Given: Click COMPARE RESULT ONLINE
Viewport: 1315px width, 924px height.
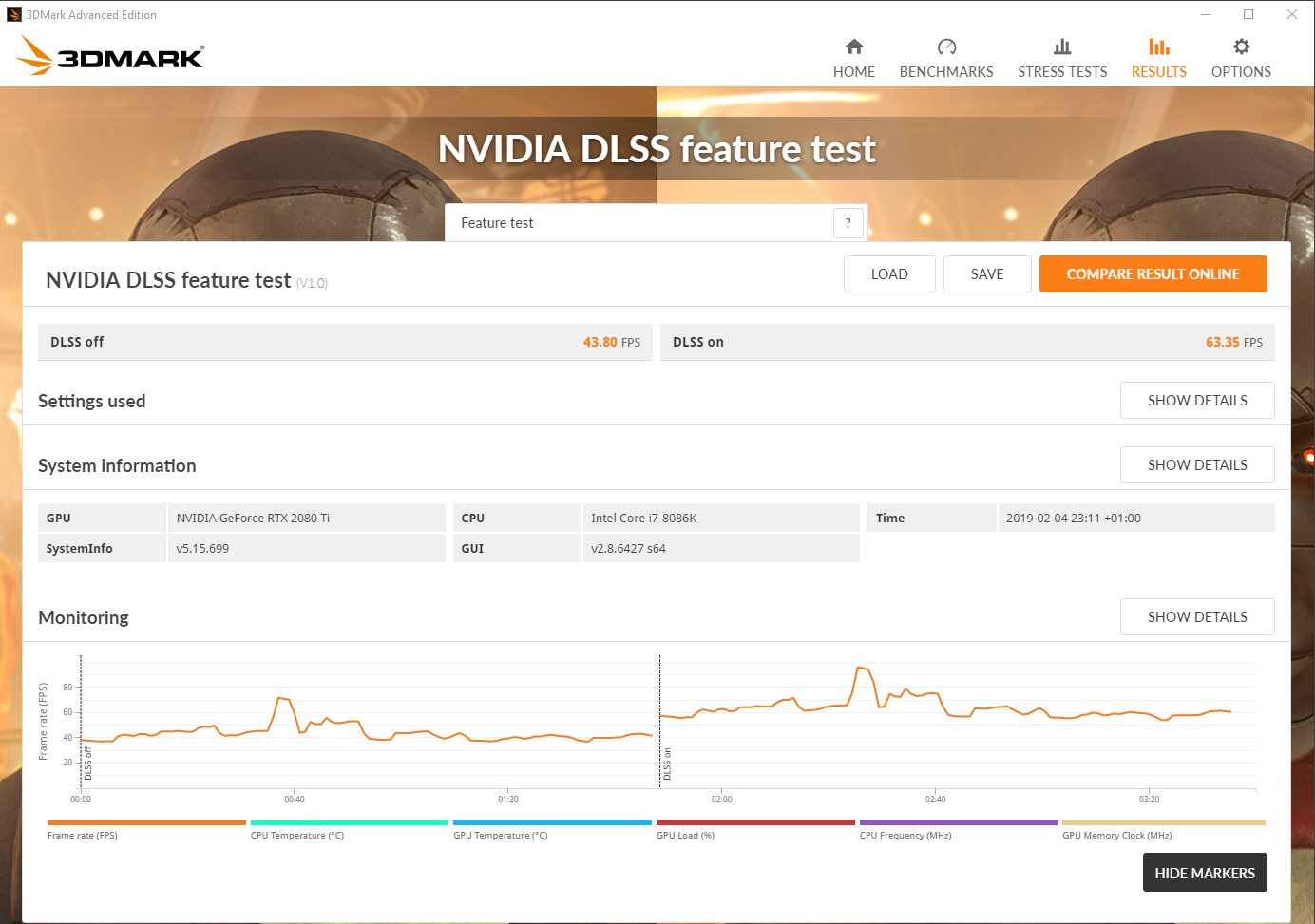Looking at the screenshot, I should click(1153, 274).
